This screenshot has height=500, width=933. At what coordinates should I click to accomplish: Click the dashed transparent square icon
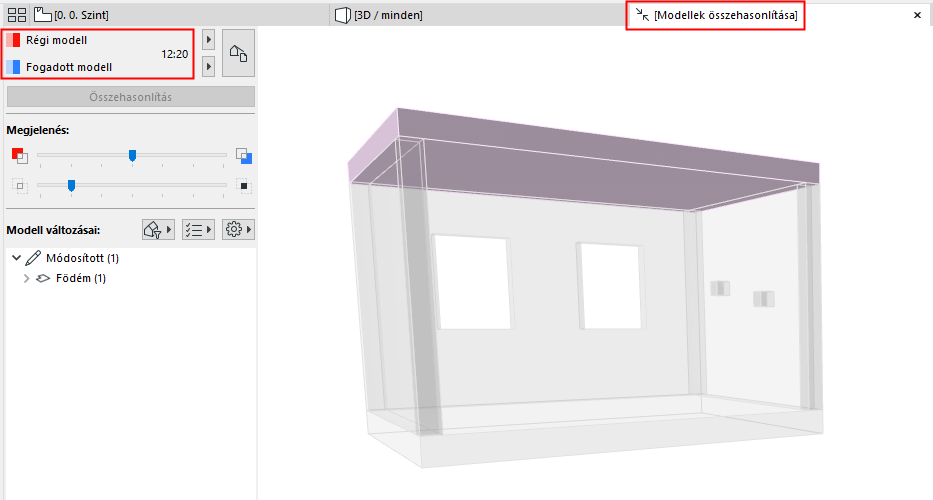pos(20,186)
